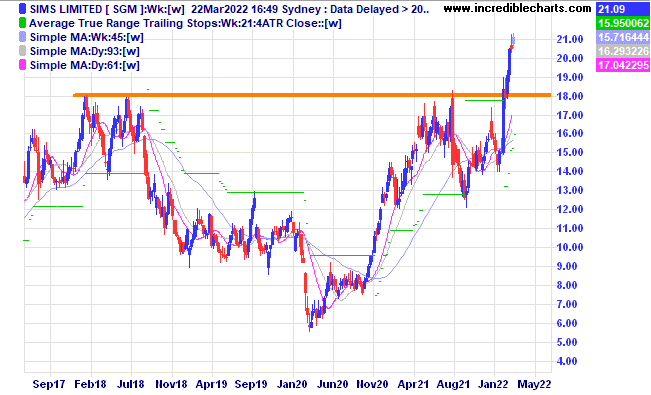
Task: Click the lavender 15.716444 value box
Action: (x=623, y=37)
